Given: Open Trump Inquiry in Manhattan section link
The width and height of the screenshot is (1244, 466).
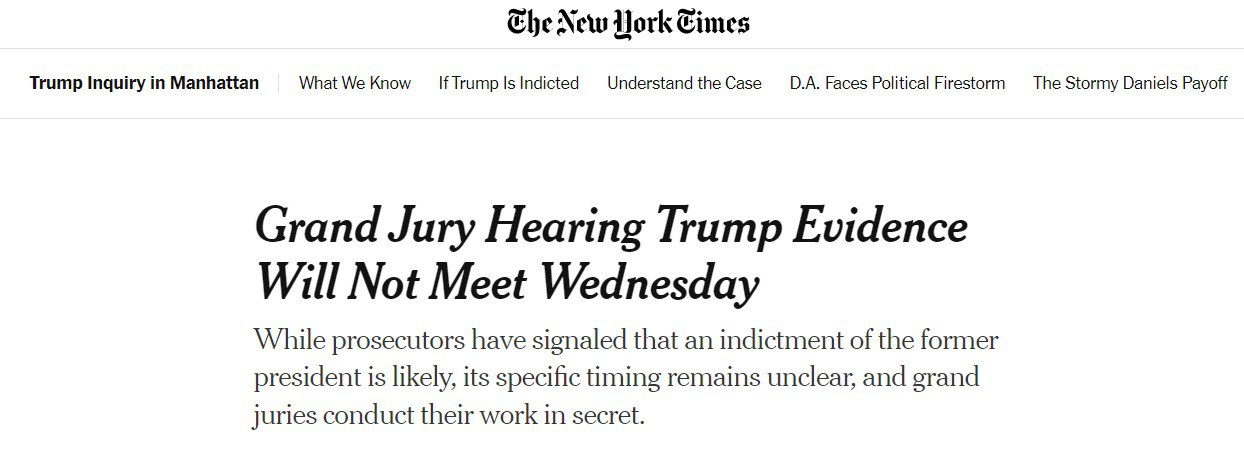Looking at the screenshot, I should (x=144, y=83).
